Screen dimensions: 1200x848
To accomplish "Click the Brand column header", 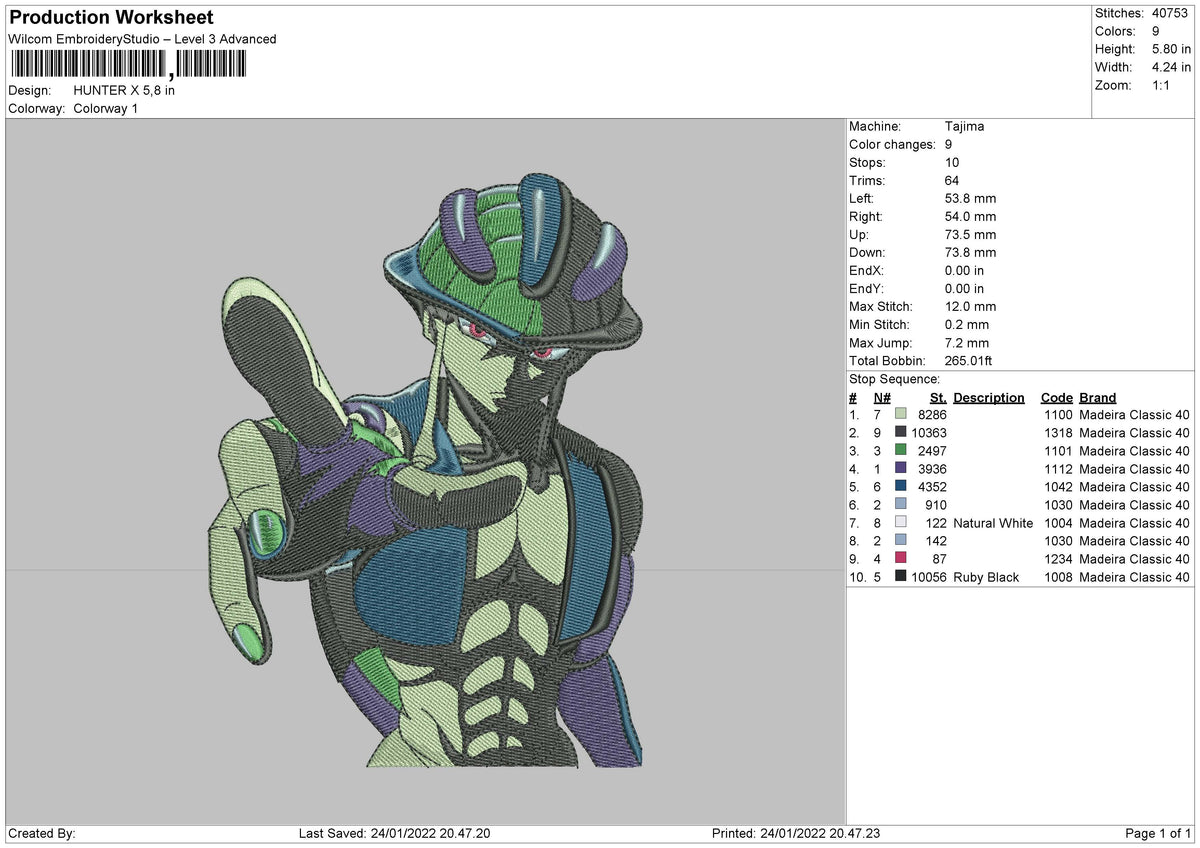I will (x=1097, y=397).
